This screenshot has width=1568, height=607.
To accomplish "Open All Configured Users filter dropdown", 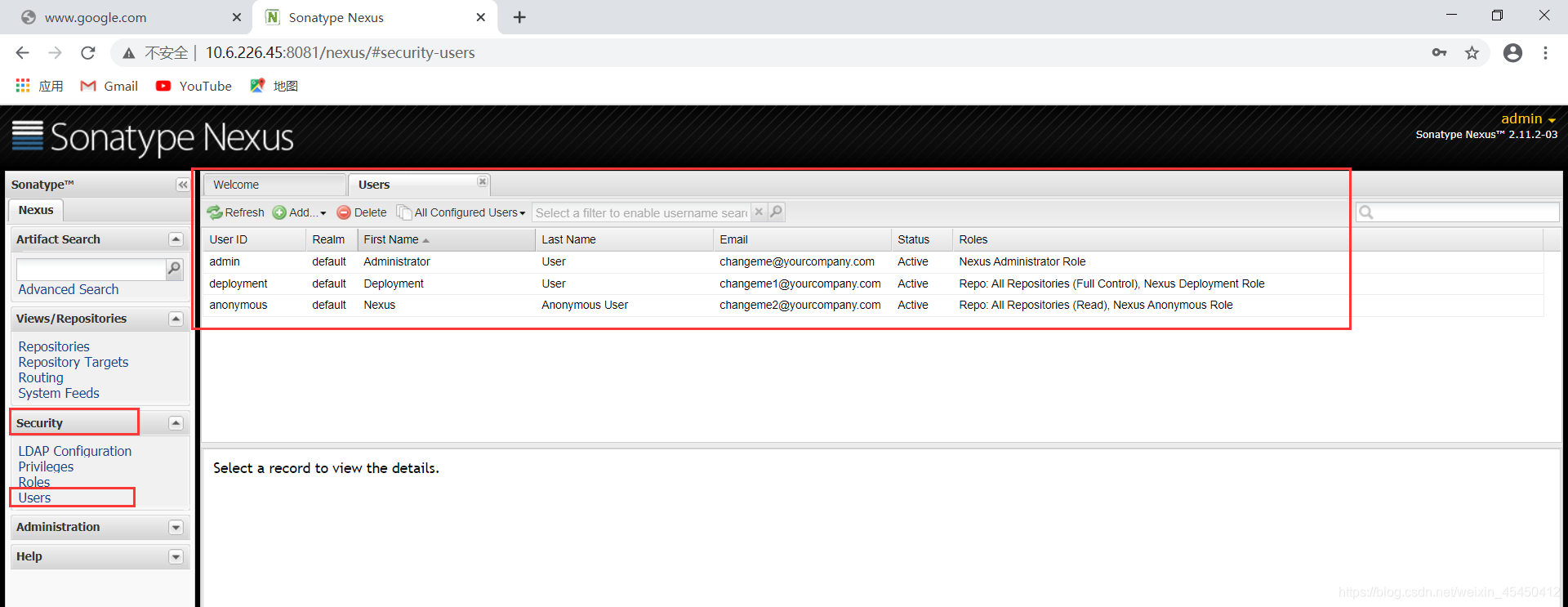I will (461, 212).
